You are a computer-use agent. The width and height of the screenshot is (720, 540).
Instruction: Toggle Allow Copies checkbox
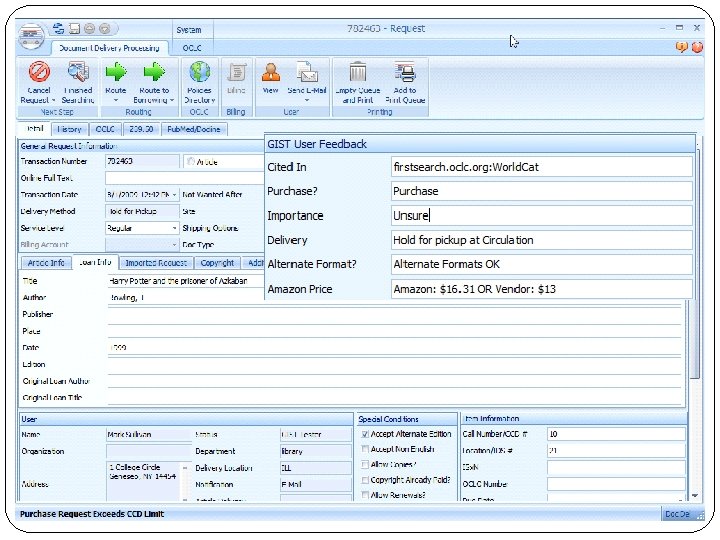pyautogui.click(x=365, y=465)
